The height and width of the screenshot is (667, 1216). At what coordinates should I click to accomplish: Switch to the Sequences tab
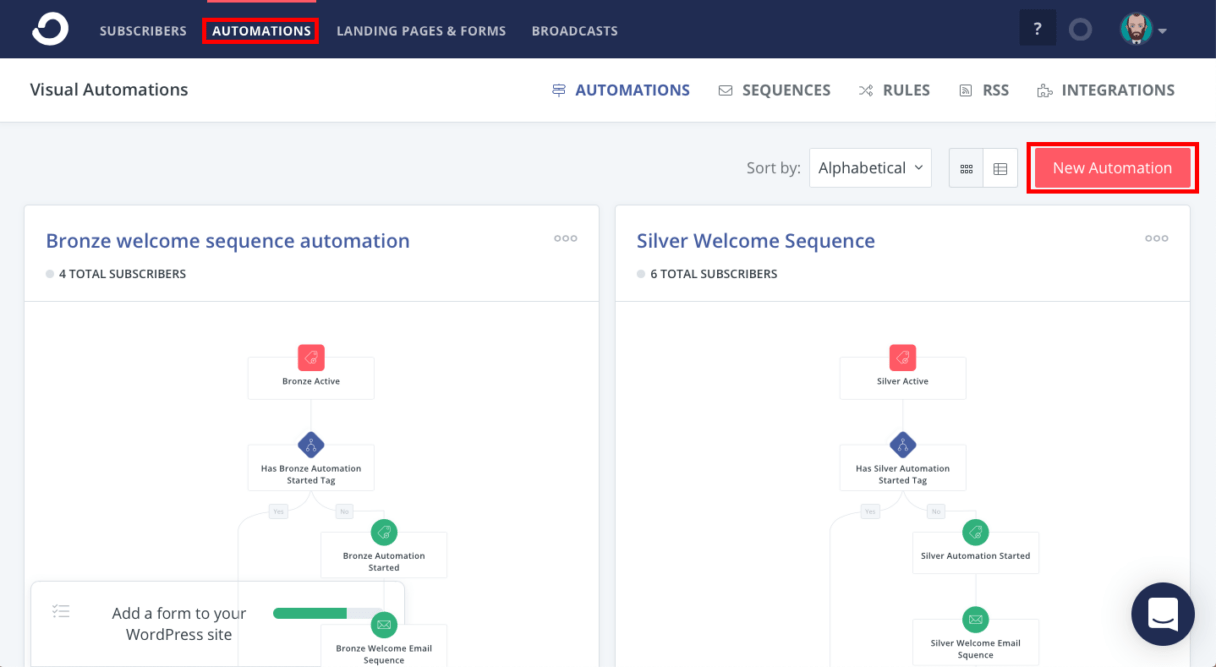coord(774,90)
